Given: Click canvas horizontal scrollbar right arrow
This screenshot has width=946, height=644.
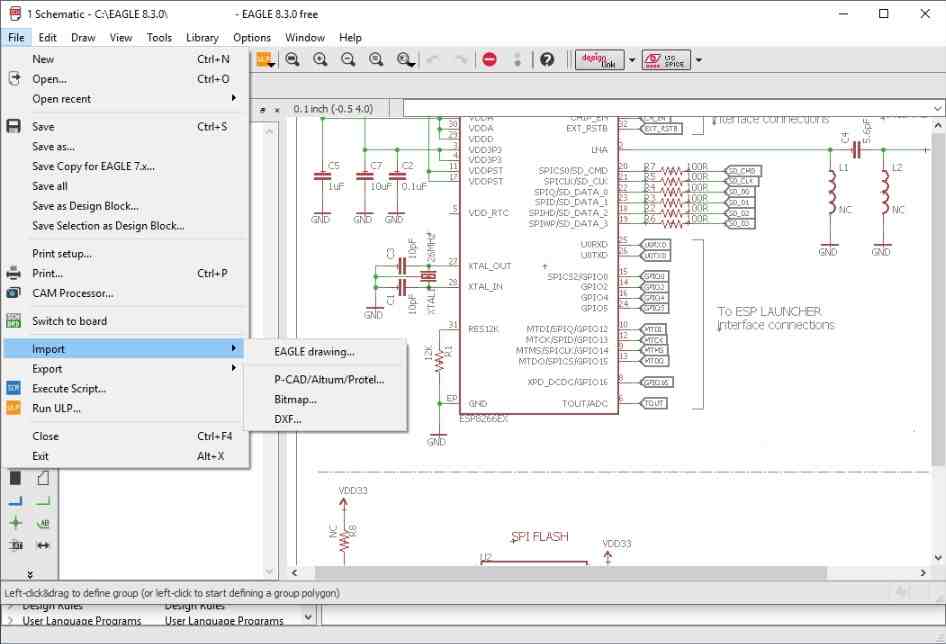Looking at the screenshot, I should [x=922, y=572].
